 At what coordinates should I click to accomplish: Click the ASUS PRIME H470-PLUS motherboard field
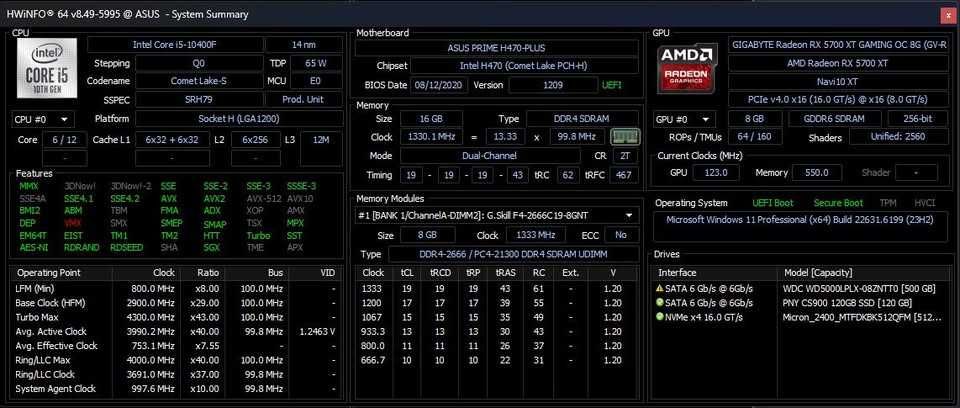pos(496,48)
